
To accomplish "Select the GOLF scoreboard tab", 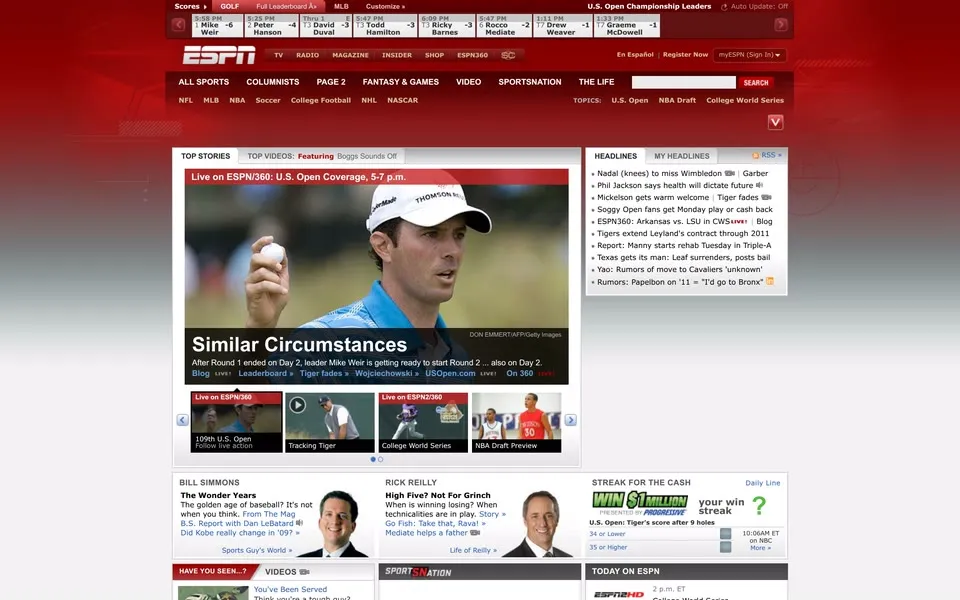I will click(x=230, y=7).
